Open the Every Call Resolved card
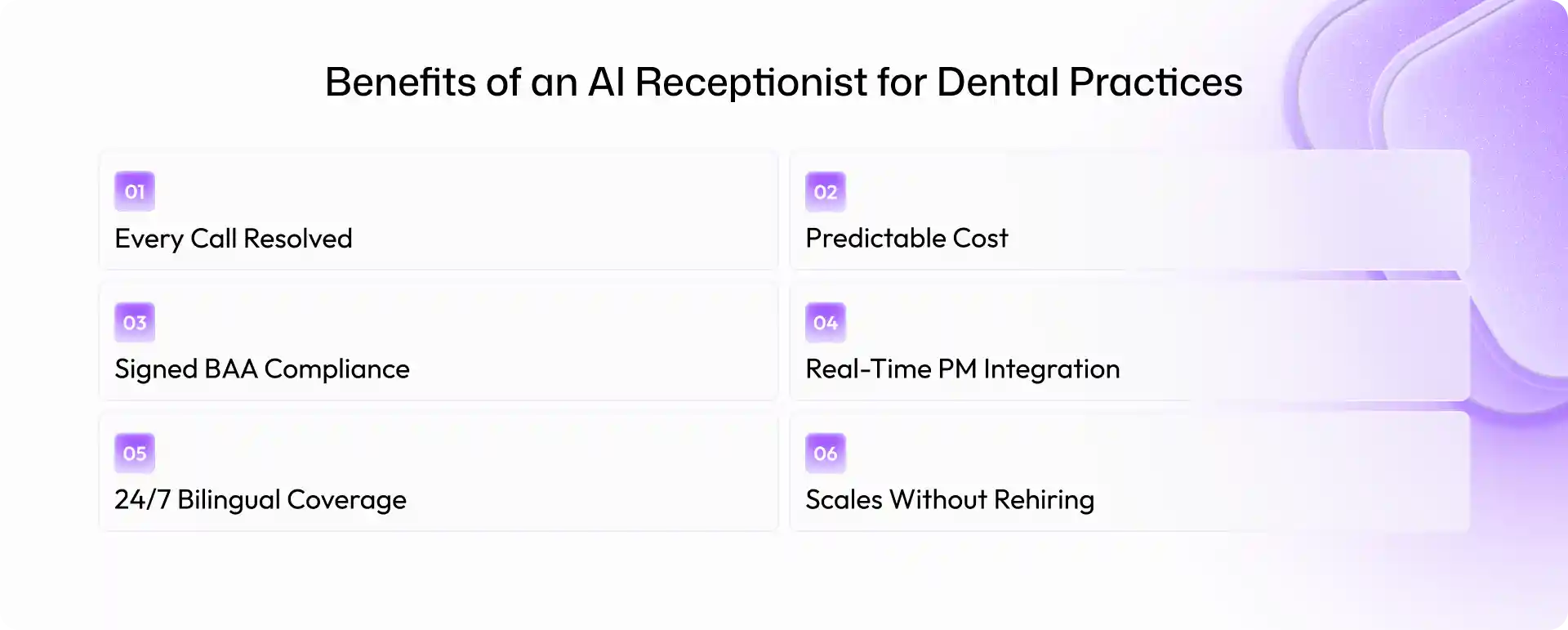The image size is (1568, 630). (x=439, y=210)
